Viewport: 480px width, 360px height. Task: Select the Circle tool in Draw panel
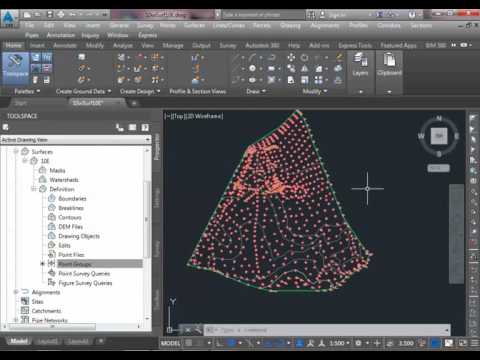point(252,68)
